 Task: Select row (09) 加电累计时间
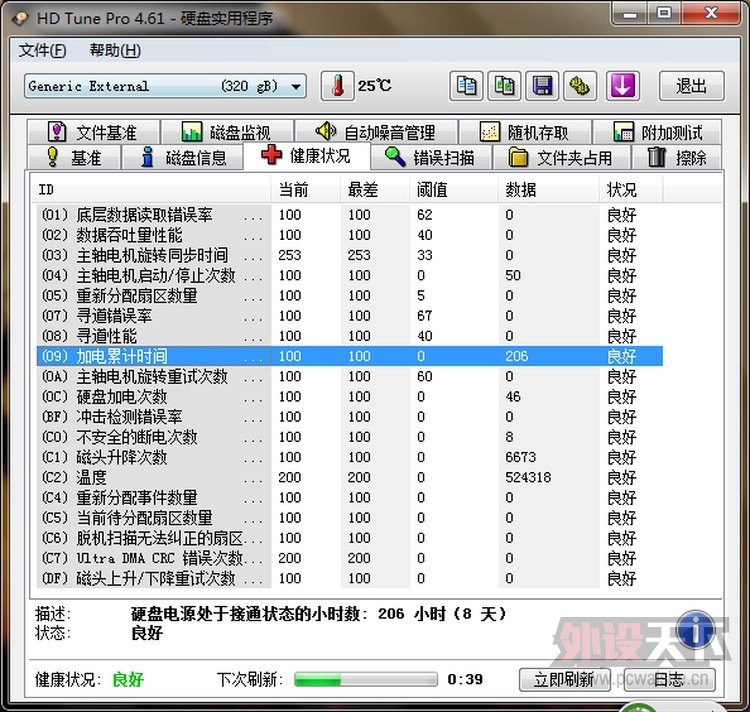[x=350, y=356]
